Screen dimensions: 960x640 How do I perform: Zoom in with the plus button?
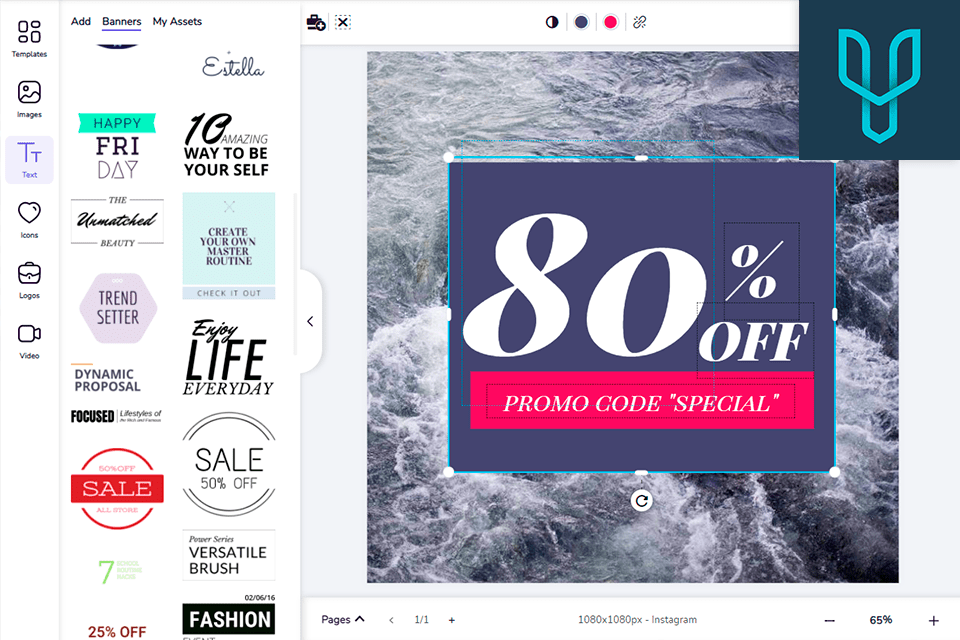pos(934,620)
